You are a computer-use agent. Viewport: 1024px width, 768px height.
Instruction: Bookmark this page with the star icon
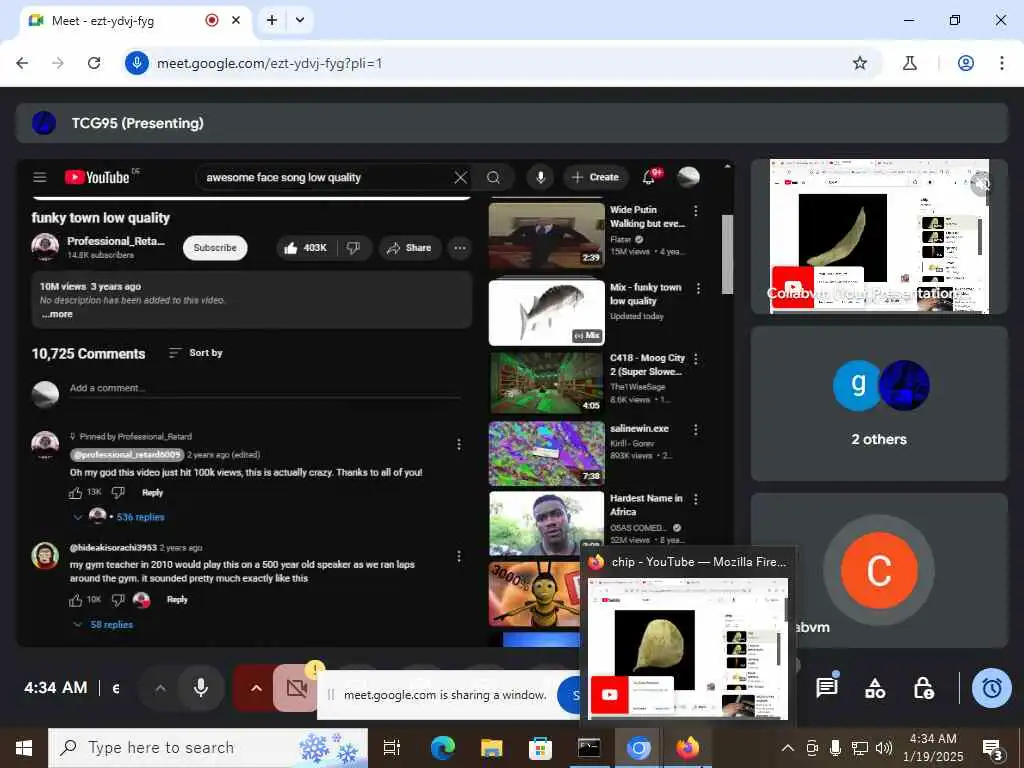[859, 63]
